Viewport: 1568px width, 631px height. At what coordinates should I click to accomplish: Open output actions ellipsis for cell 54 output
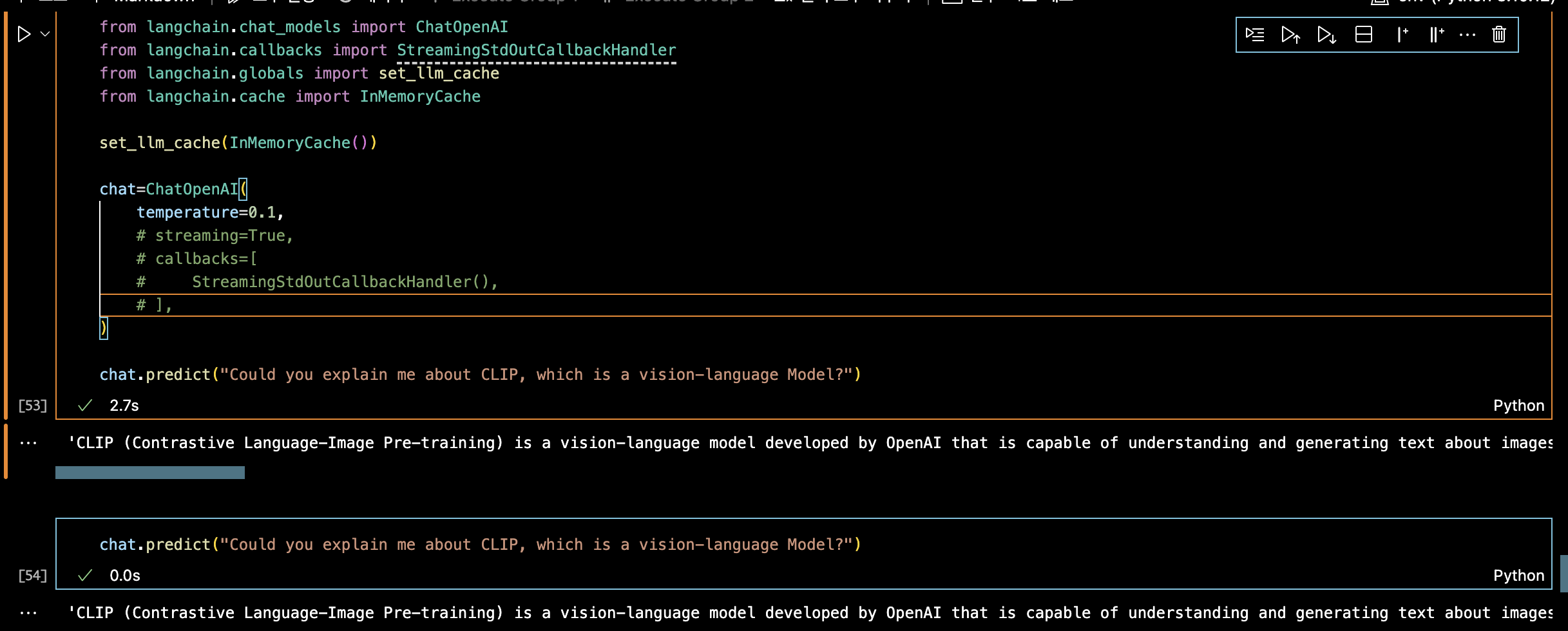point(28,613)
